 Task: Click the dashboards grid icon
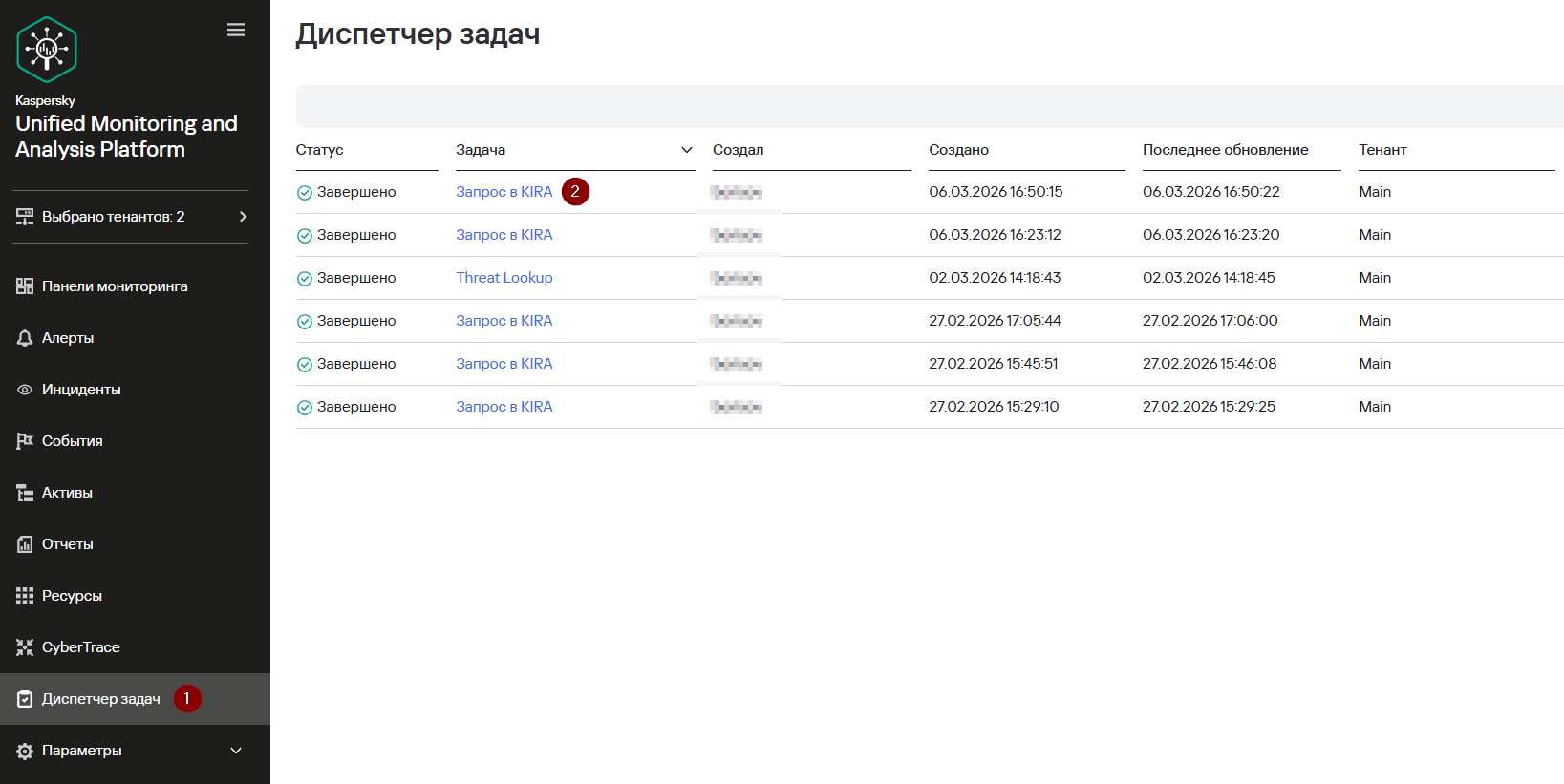coord(25,286)
